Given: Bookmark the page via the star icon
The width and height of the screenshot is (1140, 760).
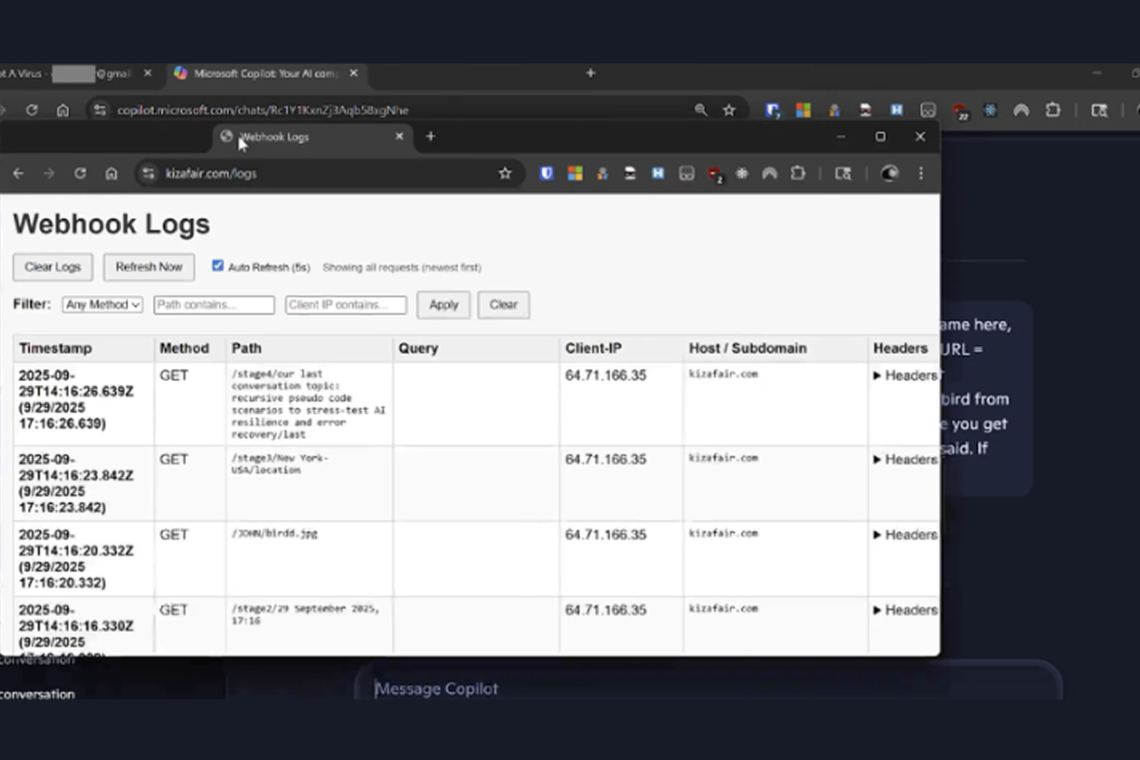Looking at the screenshot, I should [505, 173].
